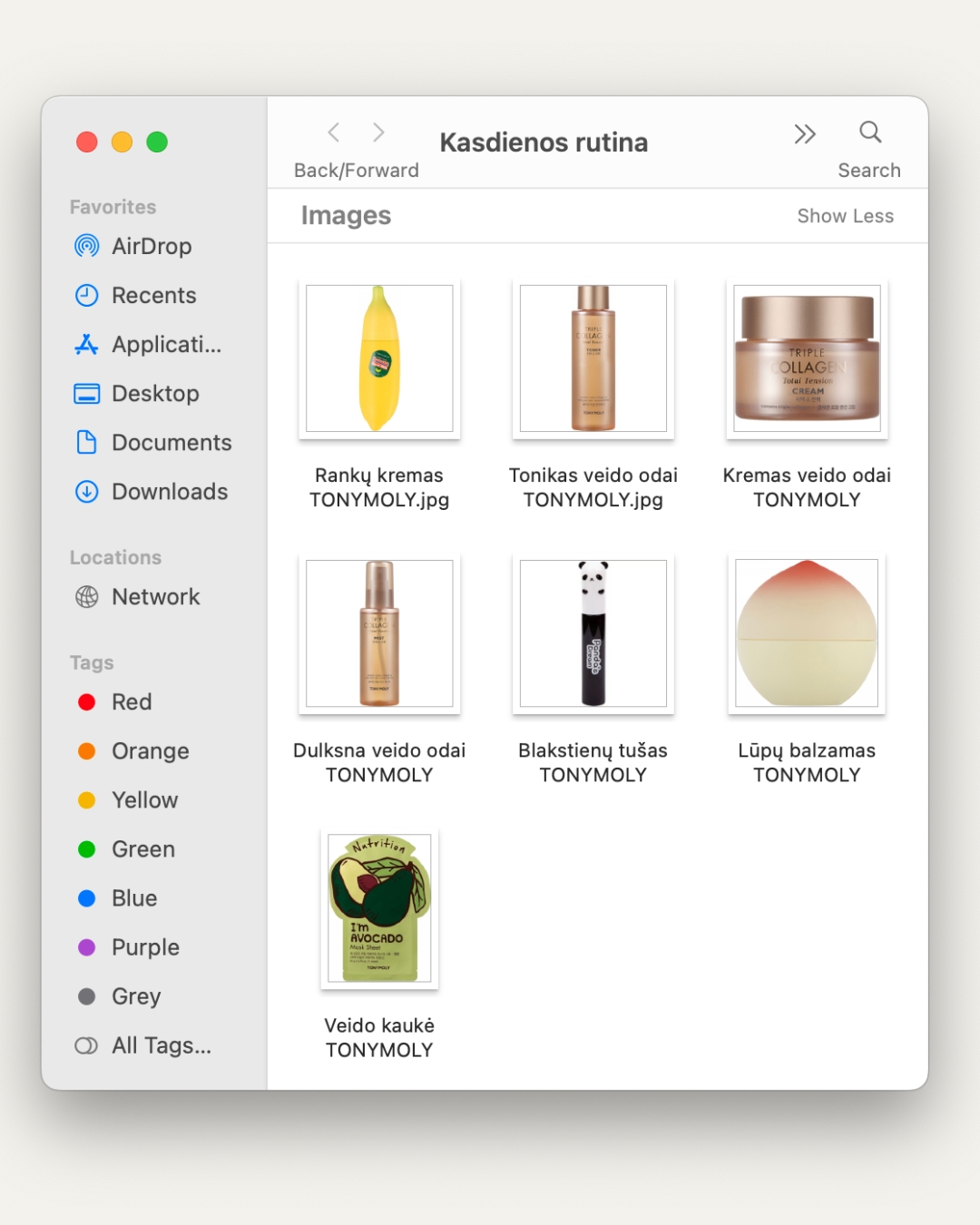The height and width of the screenshot is (1225, 980).
Task: Click the Documents page icon
Action: [86, 442]
